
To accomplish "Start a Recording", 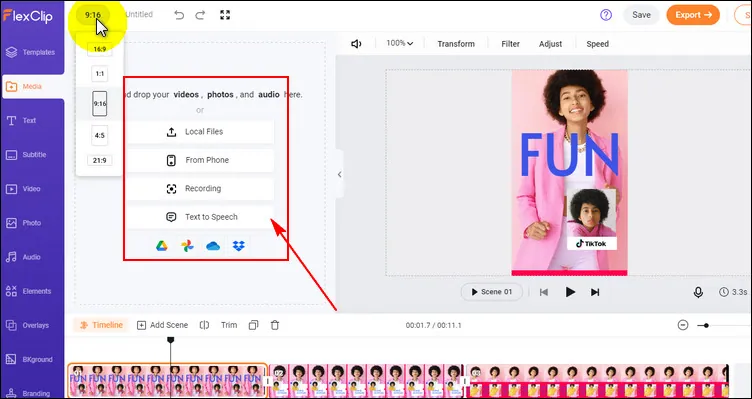I will [x=200, y=188].
